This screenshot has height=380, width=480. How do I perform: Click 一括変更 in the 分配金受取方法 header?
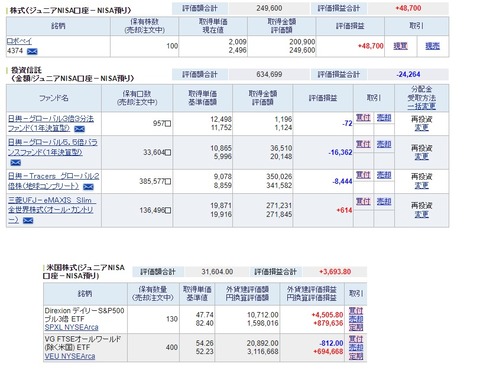tap(421, 106)
